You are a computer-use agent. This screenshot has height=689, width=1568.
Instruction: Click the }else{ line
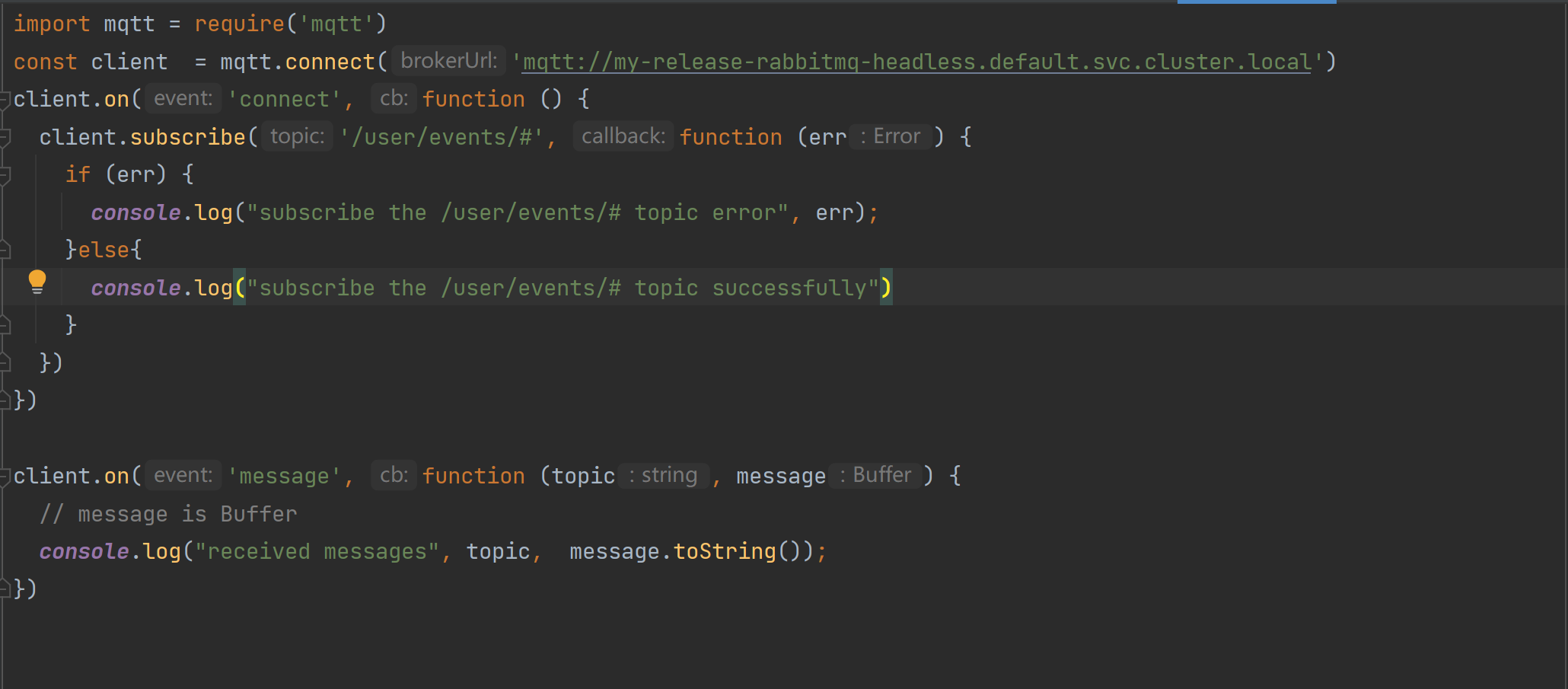[x=104, y=250]
